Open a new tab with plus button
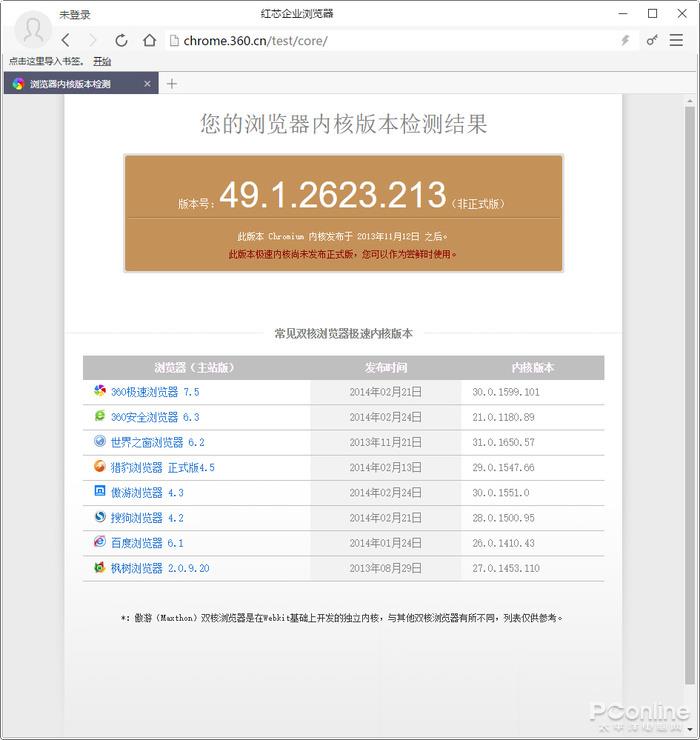700x740 pixels. coord(171,84)
